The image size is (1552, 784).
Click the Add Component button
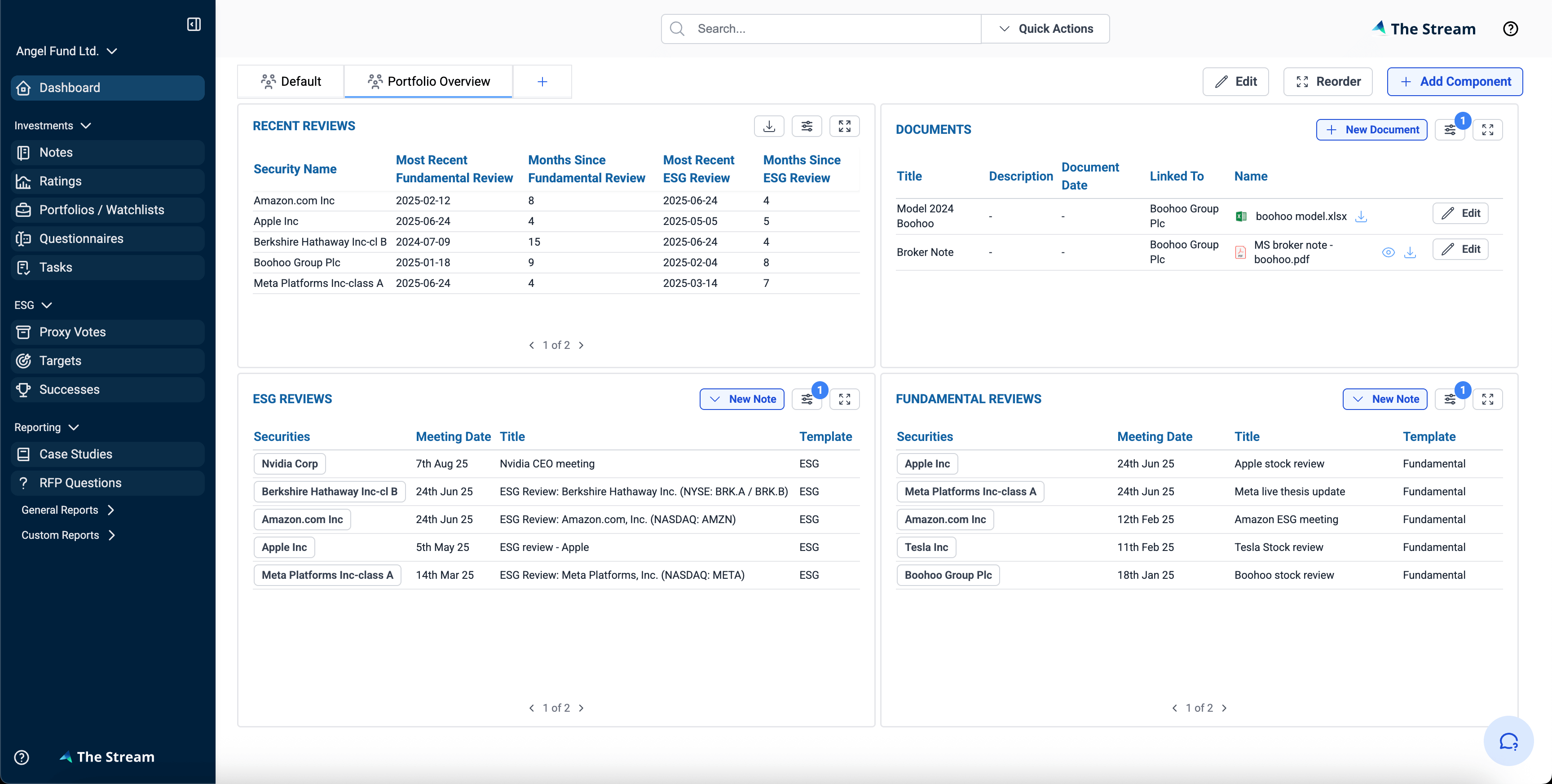pos(1455,81)
